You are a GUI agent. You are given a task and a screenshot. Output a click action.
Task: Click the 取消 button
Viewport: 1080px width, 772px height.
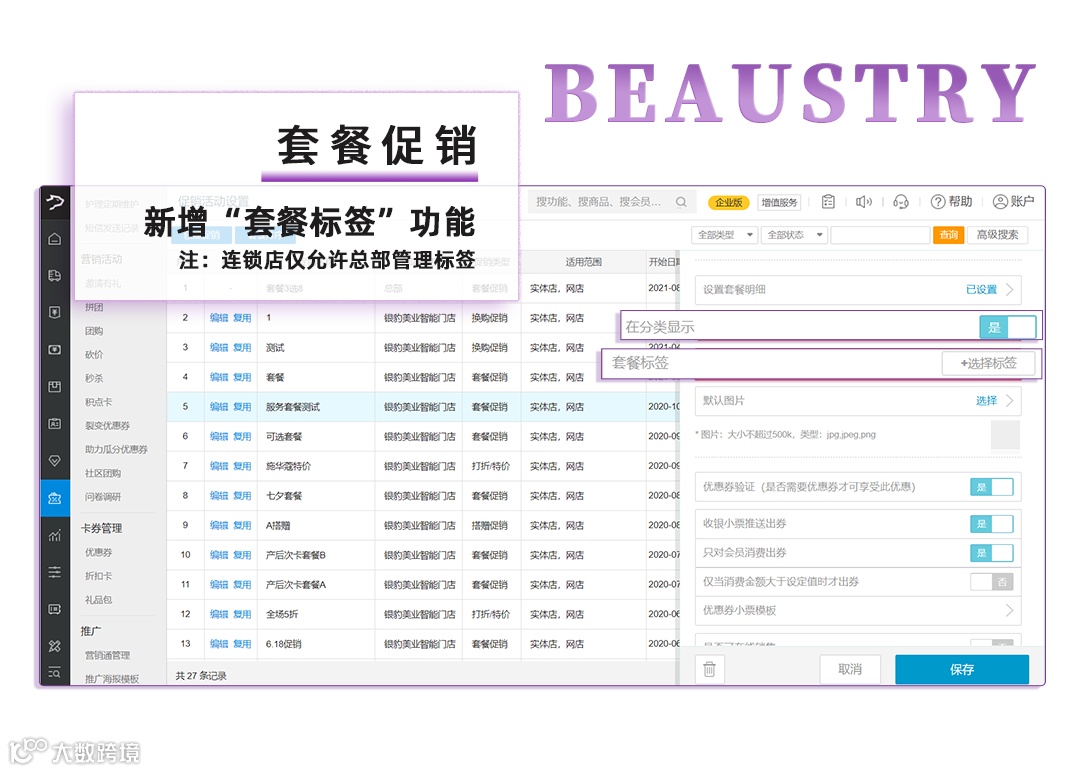coord(850,669)
